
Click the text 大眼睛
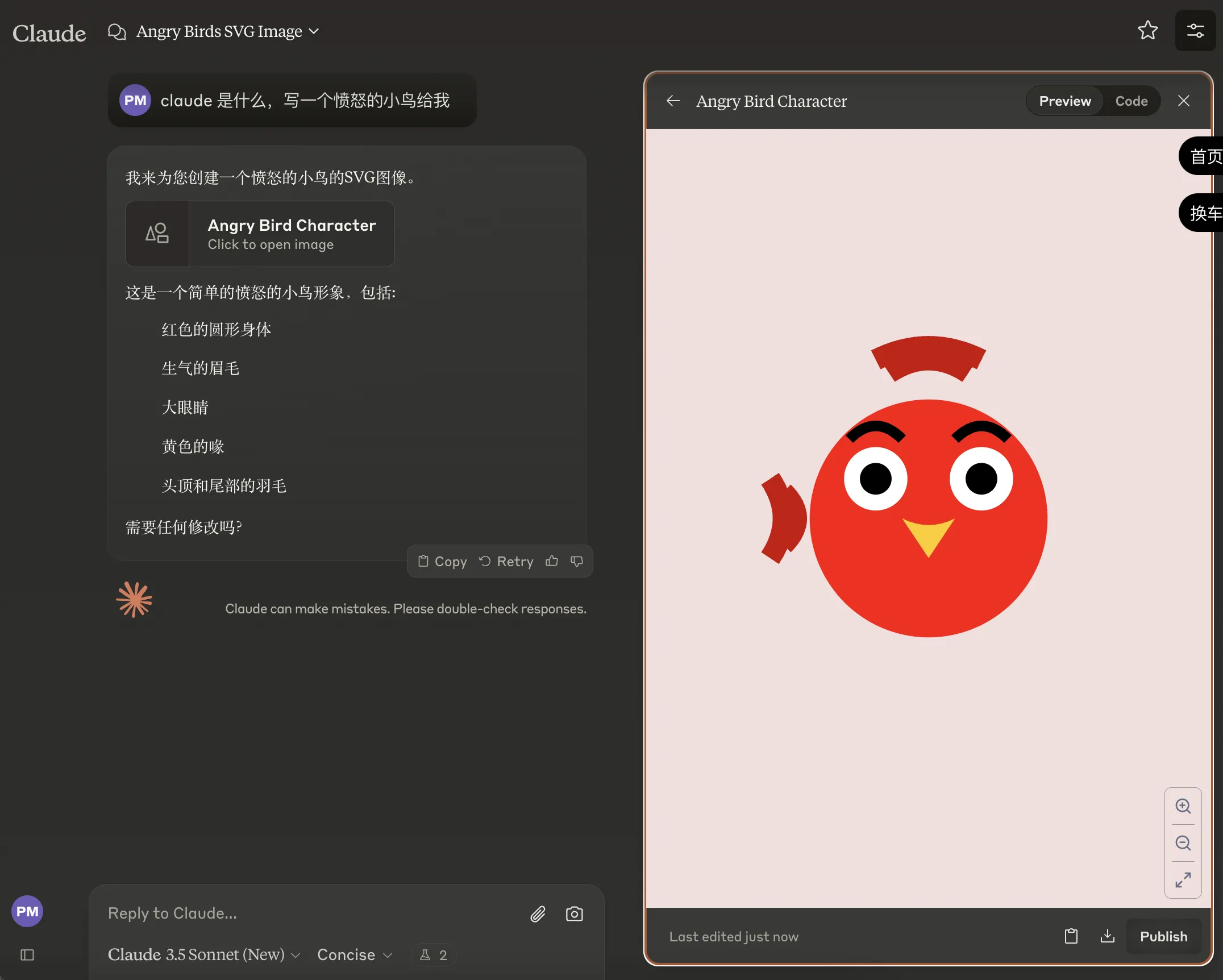pyautogui.click(x=185, y=408)
